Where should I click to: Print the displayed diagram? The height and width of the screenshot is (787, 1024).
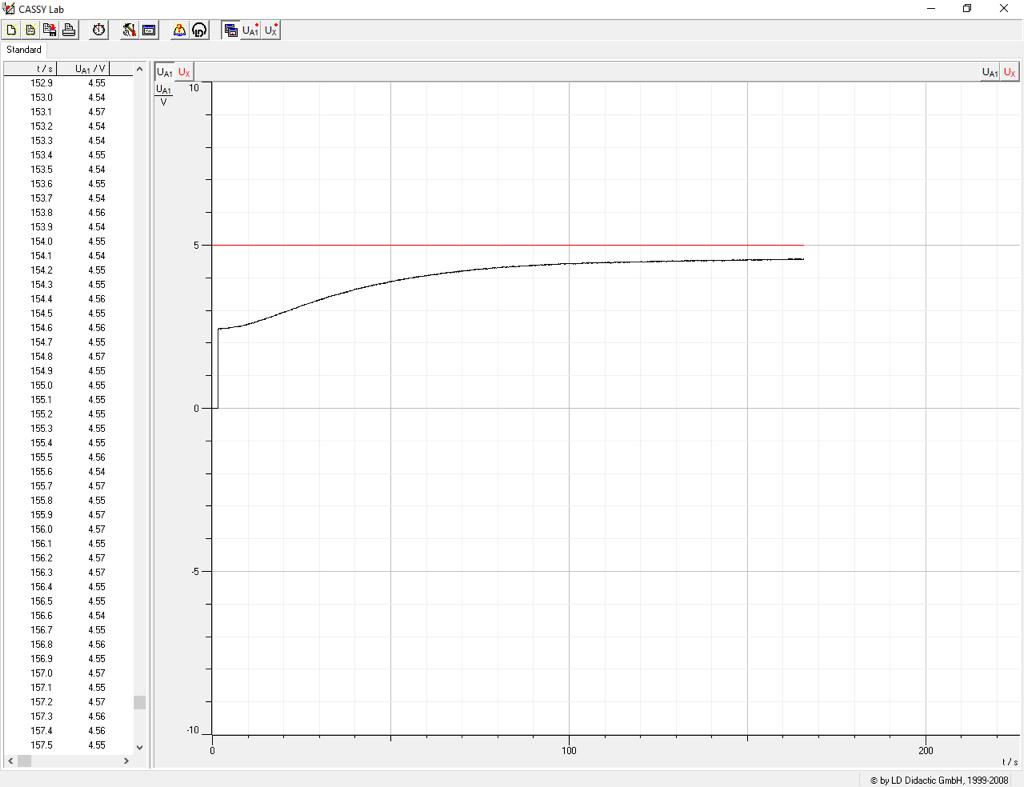66,30
